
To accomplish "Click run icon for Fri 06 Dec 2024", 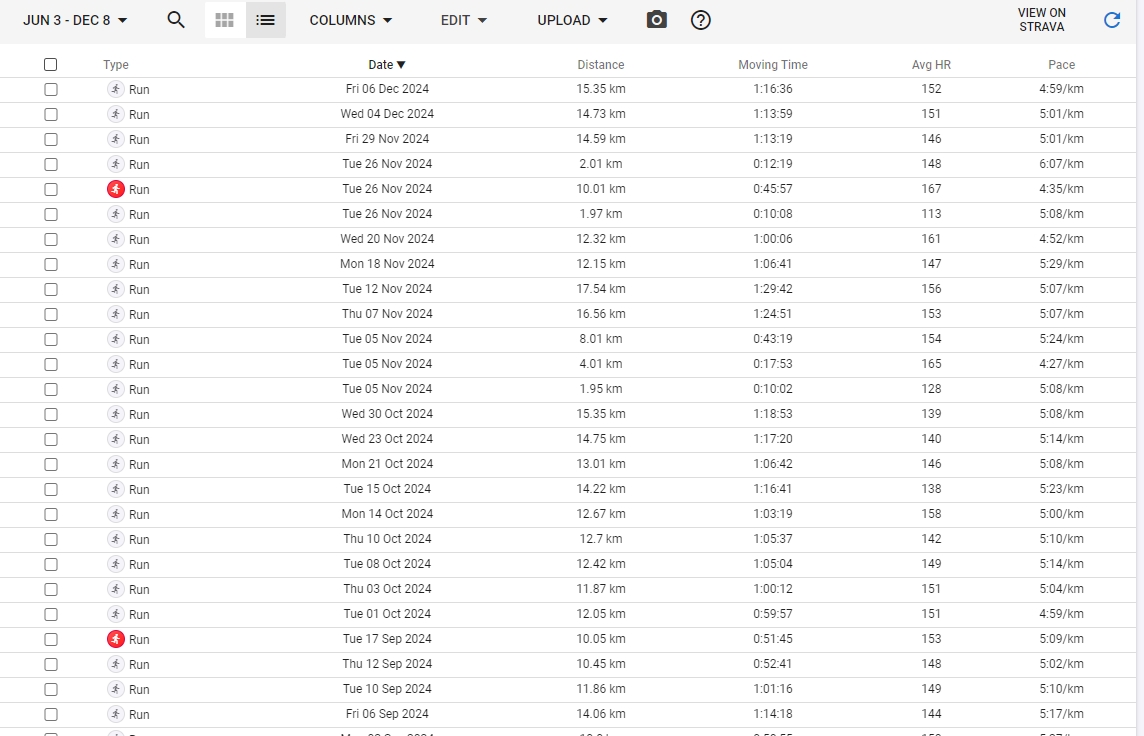I will 116,89.
